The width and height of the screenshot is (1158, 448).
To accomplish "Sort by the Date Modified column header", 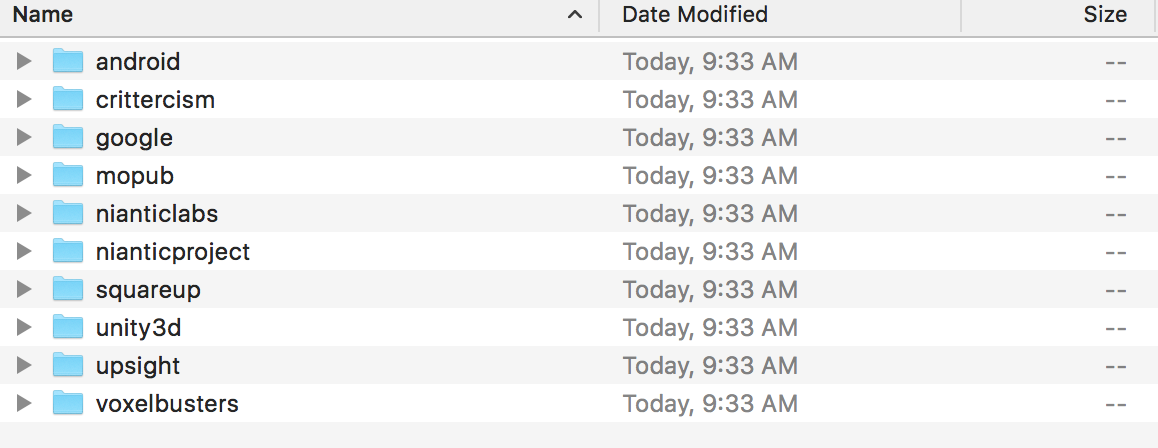I will pos(780,15).
